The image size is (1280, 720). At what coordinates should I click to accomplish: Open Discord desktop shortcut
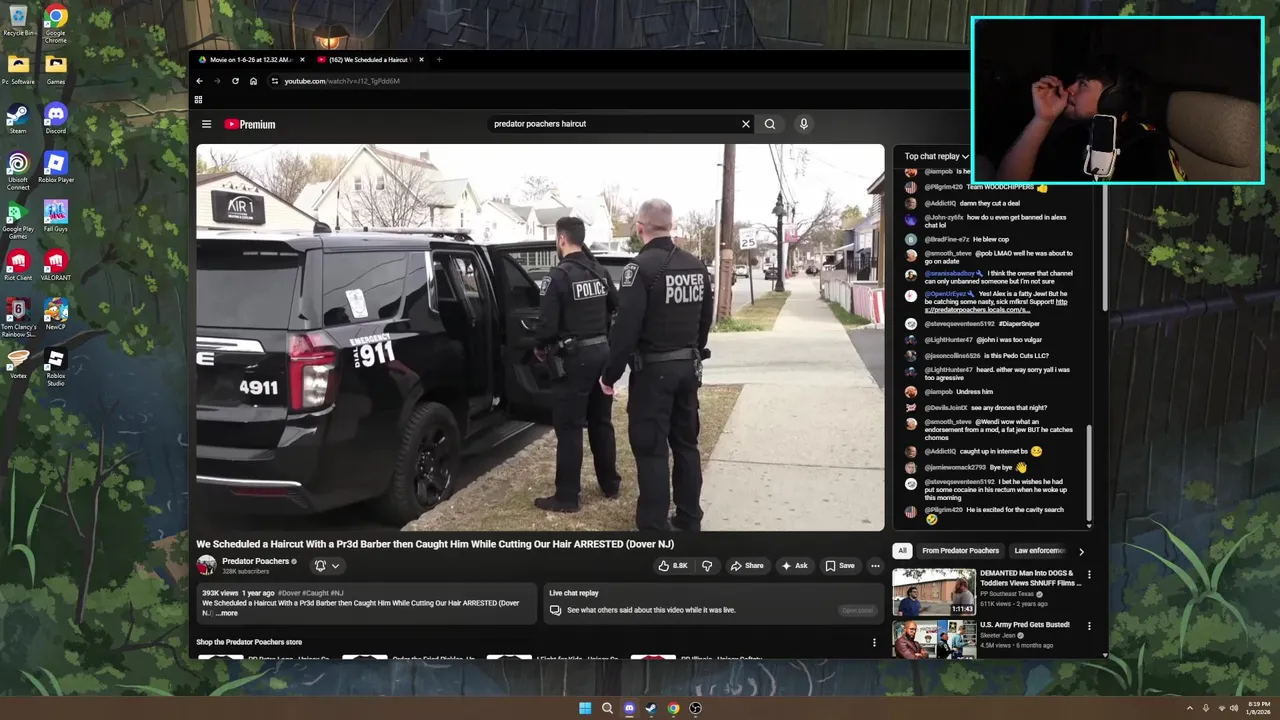click(x=56, y=119)
